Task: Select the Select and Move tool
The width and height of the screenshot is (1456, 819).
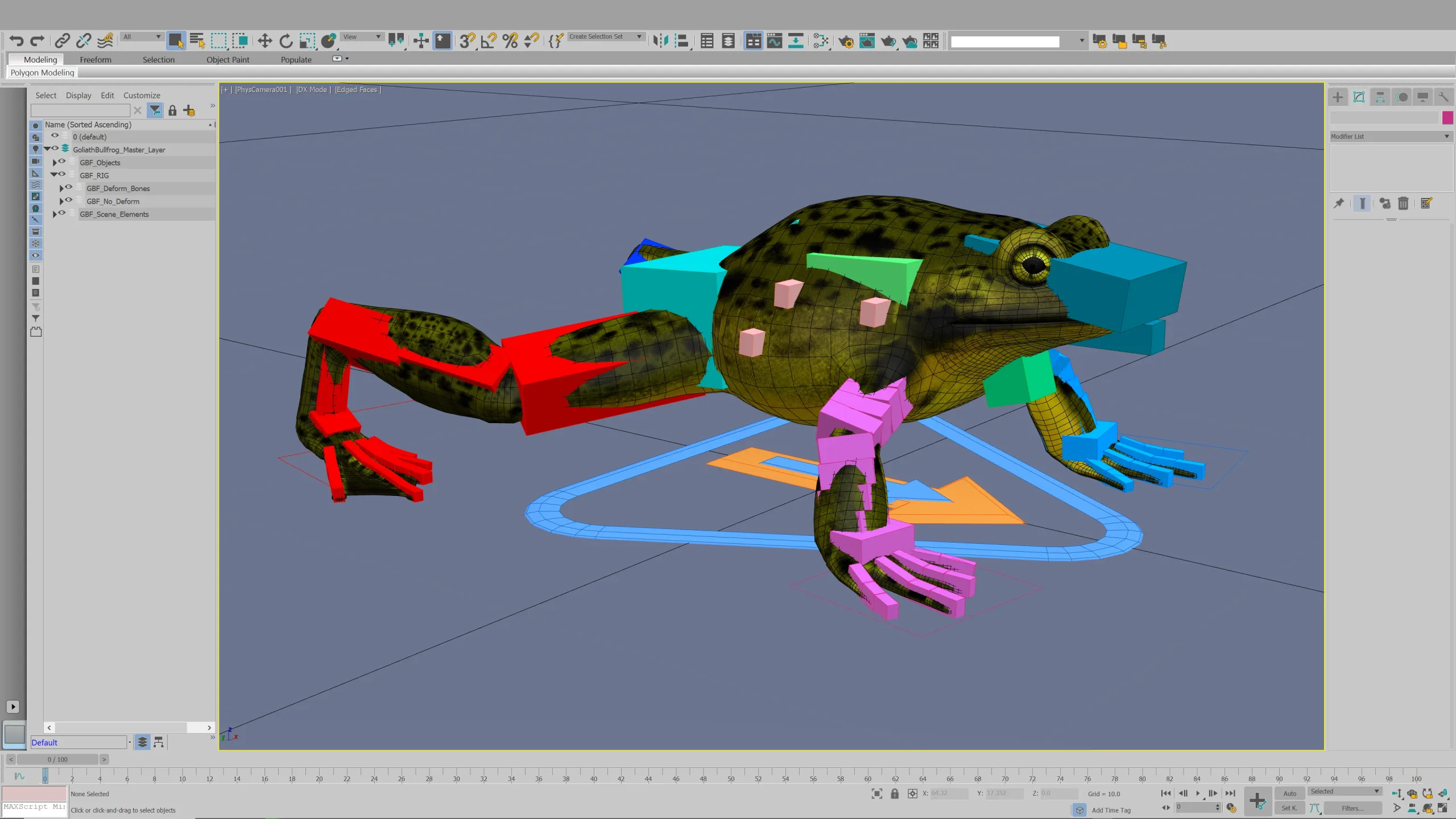Action: point(264,40)
